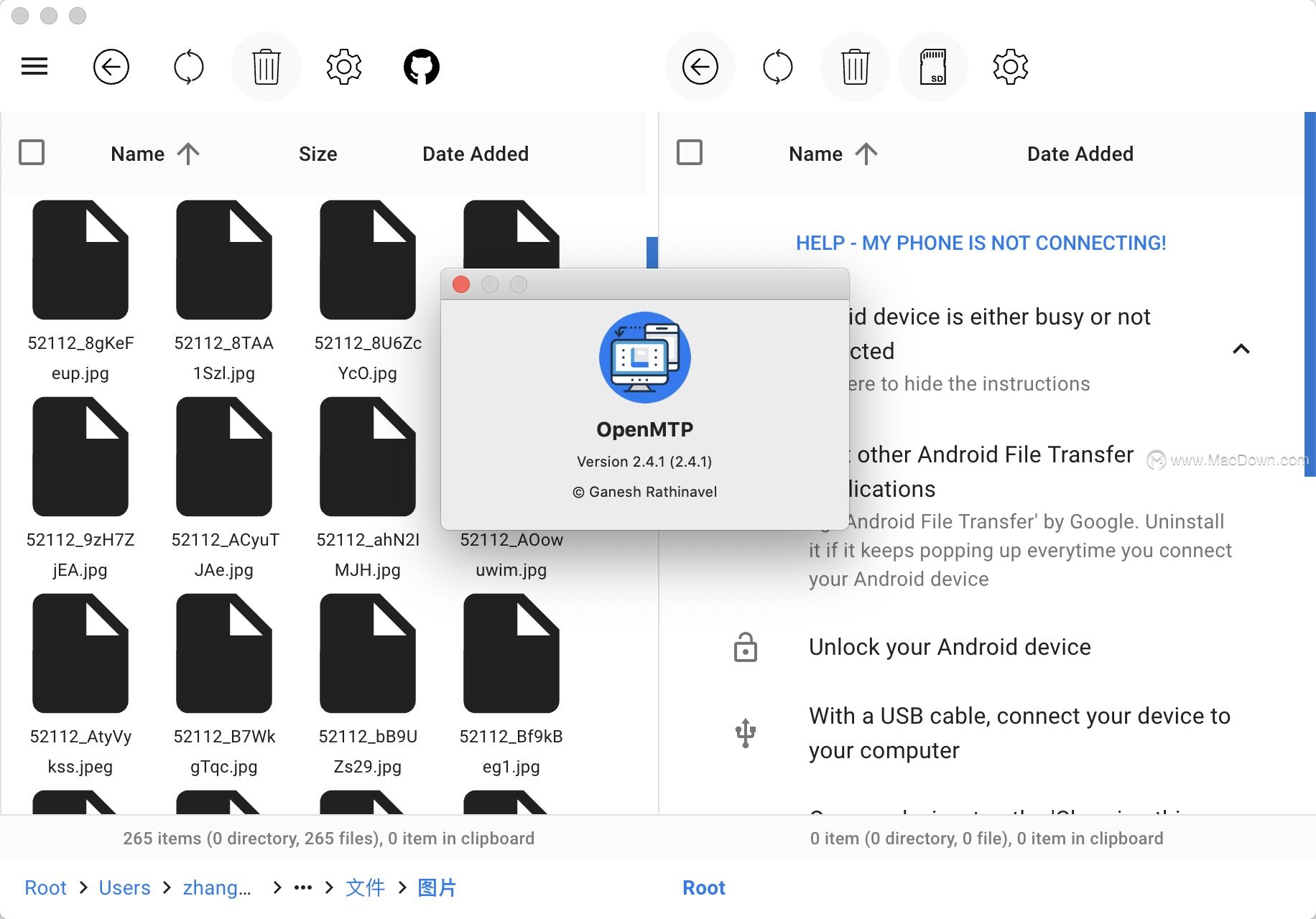Close the OpenMTP About dialog
Image resolution: width=1316 pixels, height=919 pixels.
461,284
